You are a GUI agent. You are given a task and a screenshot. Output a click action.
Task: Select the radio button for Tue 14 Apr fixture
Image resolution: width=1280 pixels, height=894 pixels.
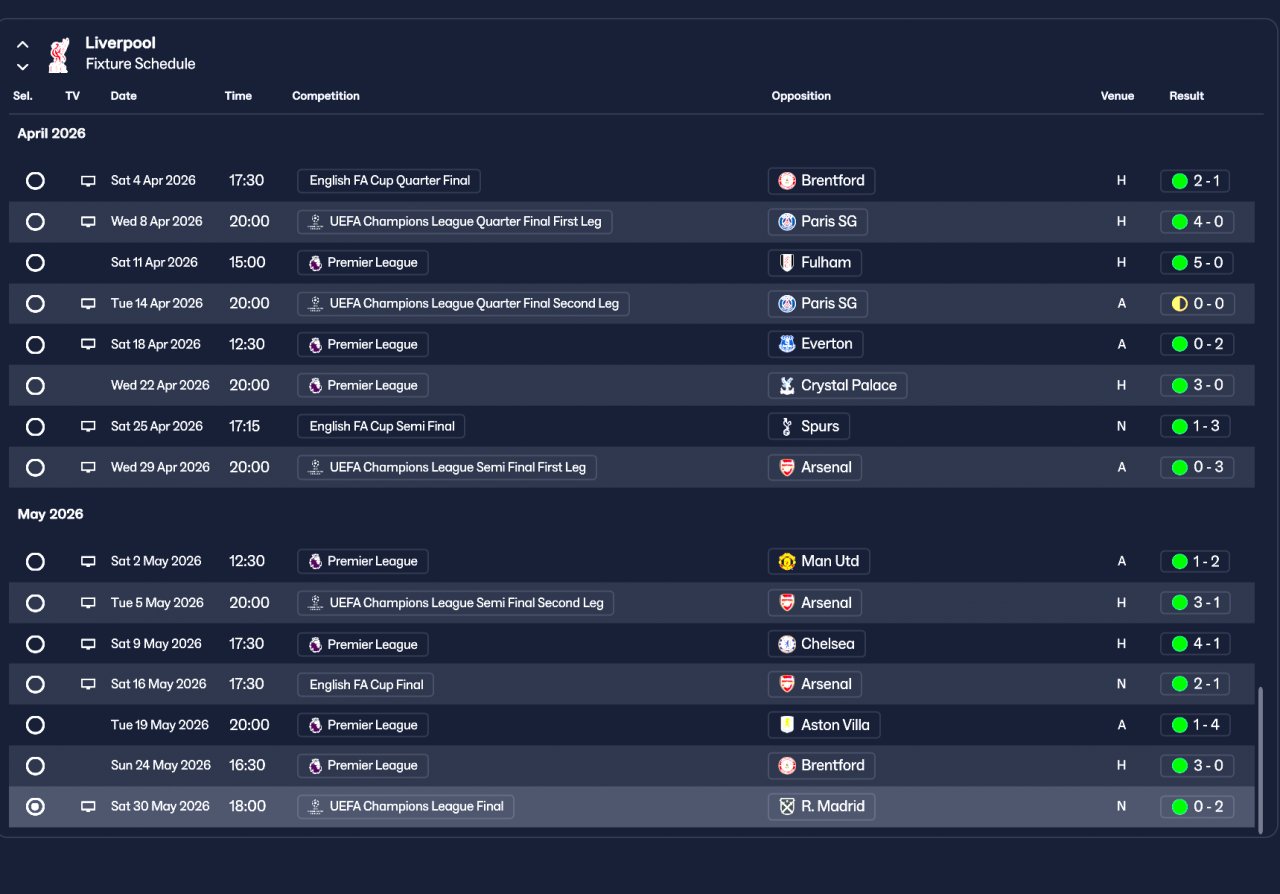pyautogui.click(x=35, y=304)
